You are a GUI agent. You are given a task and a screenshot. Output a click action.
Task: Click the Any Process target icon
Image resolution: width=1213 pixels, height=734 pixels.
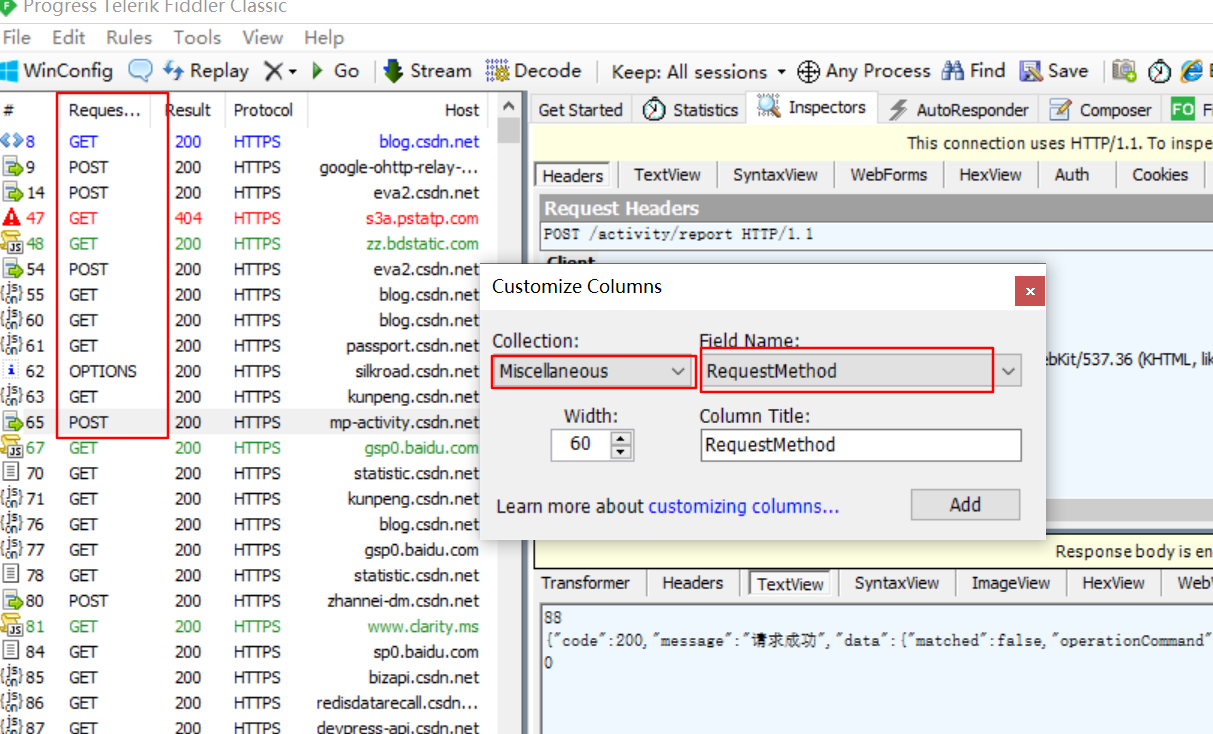coord(808,72)
